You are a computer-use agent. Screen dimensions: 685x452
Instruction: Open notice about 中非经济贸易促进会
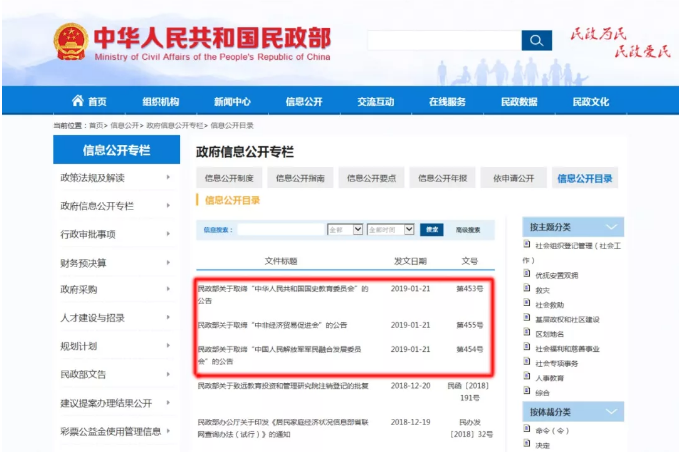[272, 325]
